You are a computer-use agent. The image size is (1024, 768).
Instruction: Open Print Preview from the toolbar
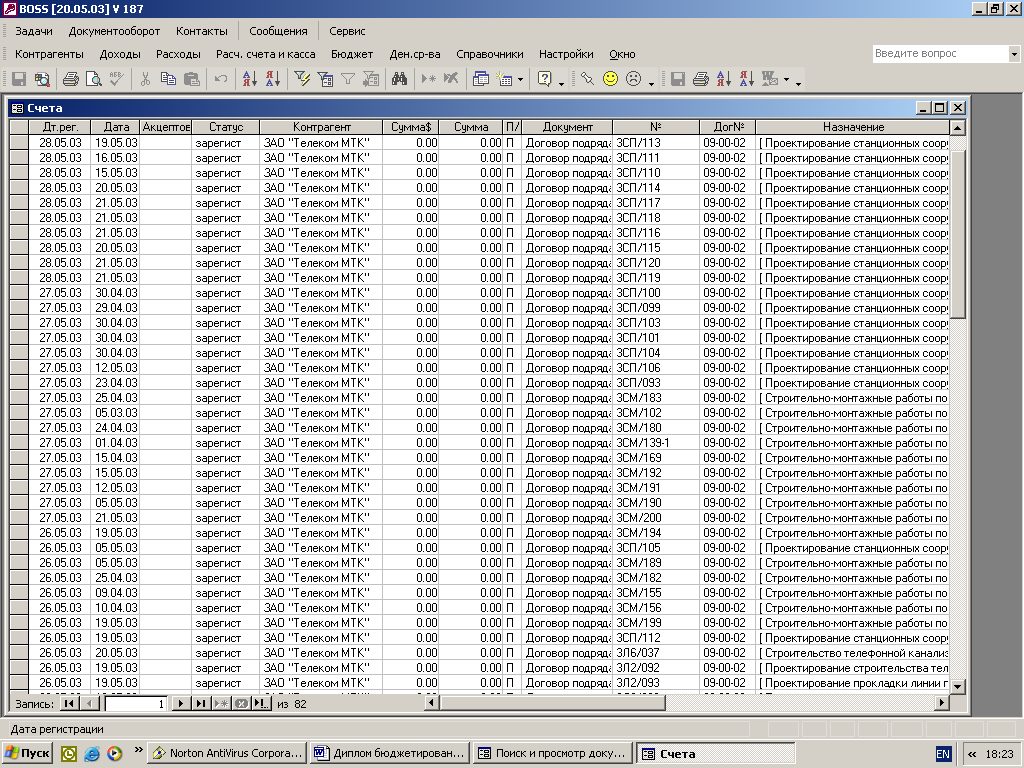click(x=93, y=79)
